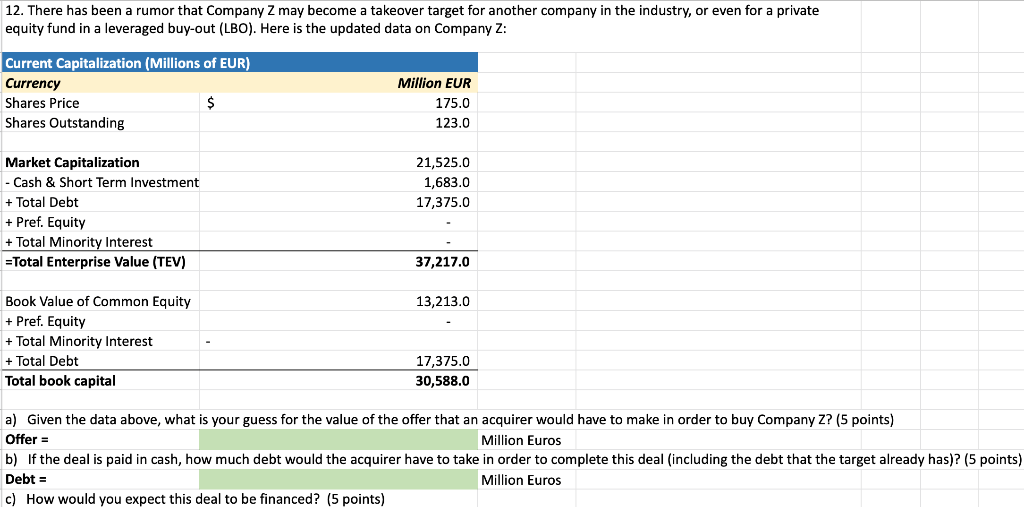Viewport: 1024px width, 507px height.
Task: Click the '=Total Enterprise Value (TEV)' label
Action: tap(95, 262)
